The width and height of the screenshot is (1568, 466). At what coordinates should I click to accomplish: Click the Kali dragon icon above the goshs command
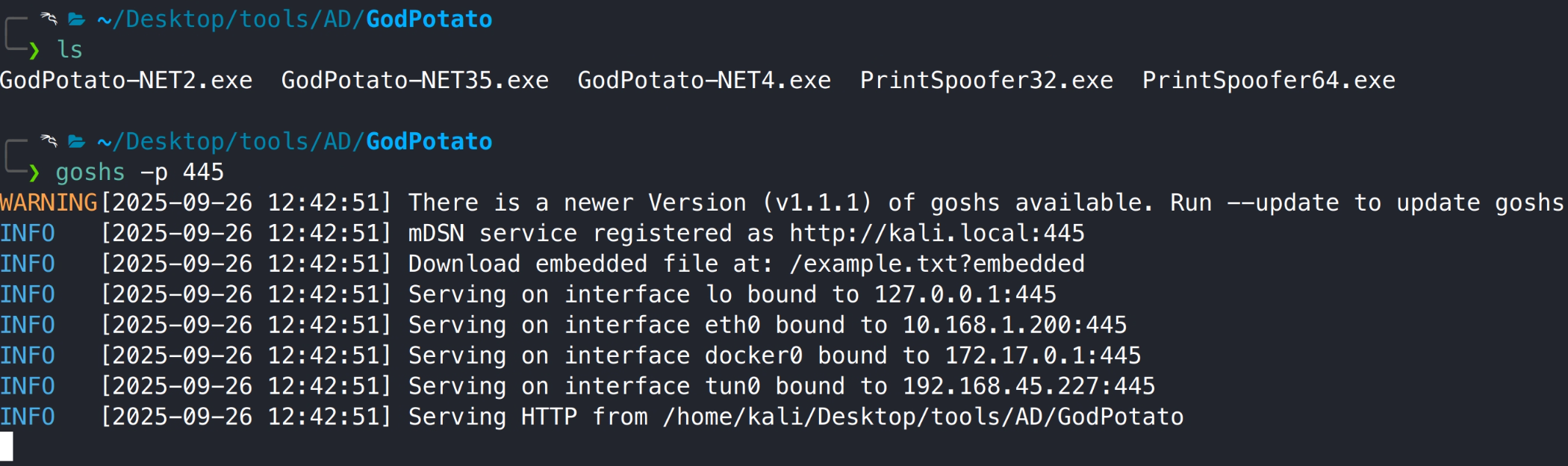49,140
